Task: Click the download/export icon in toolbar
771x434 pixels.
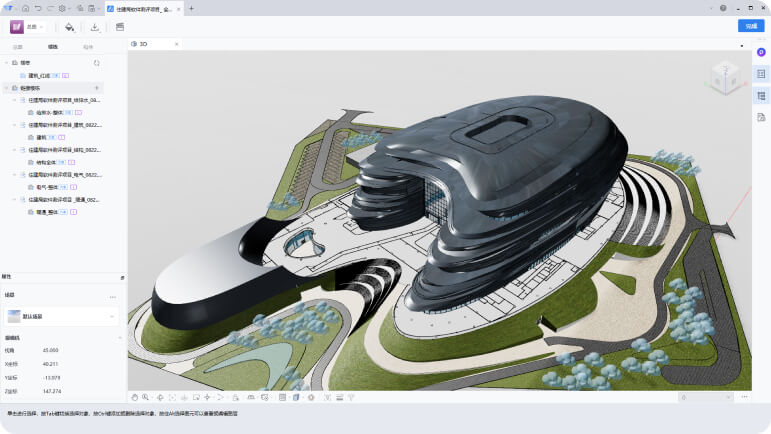Action: pos(95,27)
